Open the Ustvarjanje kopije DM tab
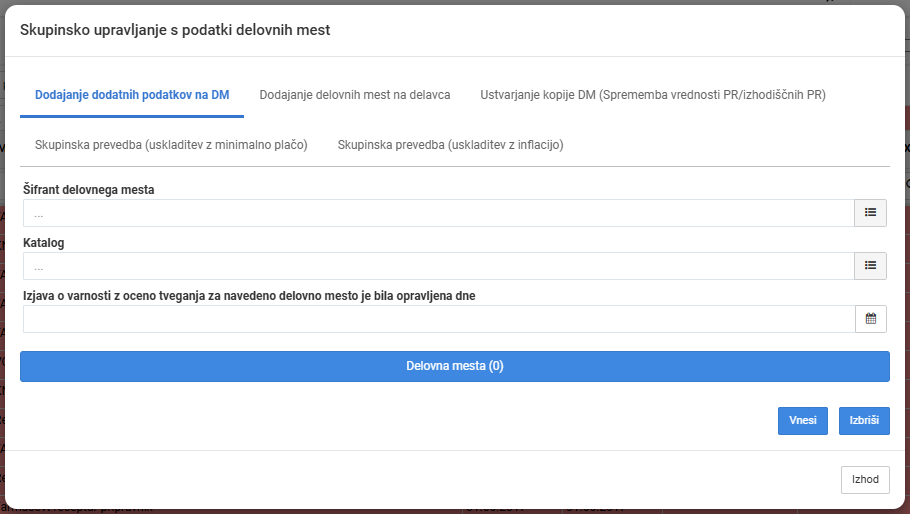 pyautogui.click(x=653, y=95)
